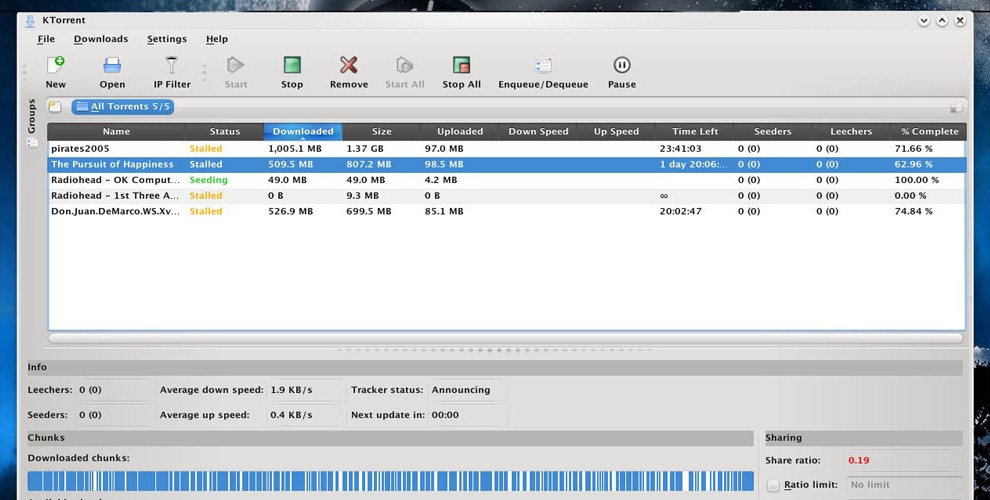Open the Settings menu

point(167,39)
